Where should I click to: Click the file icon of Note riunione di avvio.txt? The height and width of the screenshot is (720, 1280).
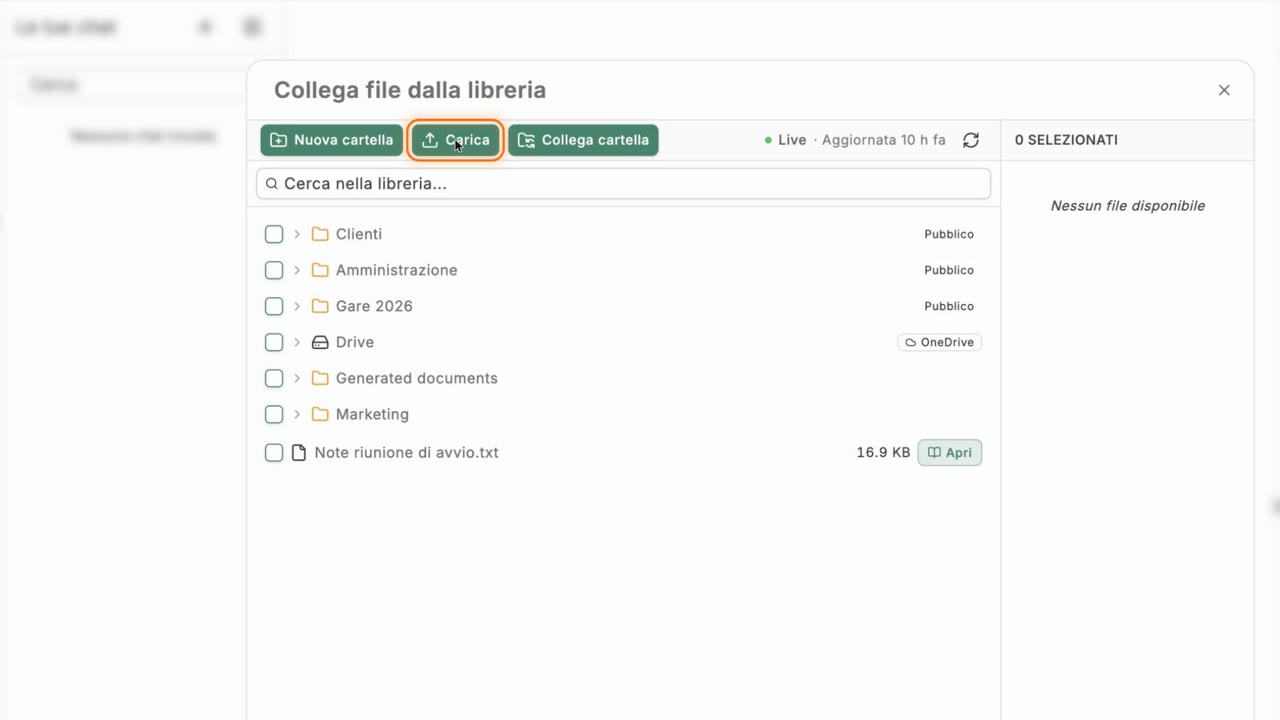pos(298,453)
